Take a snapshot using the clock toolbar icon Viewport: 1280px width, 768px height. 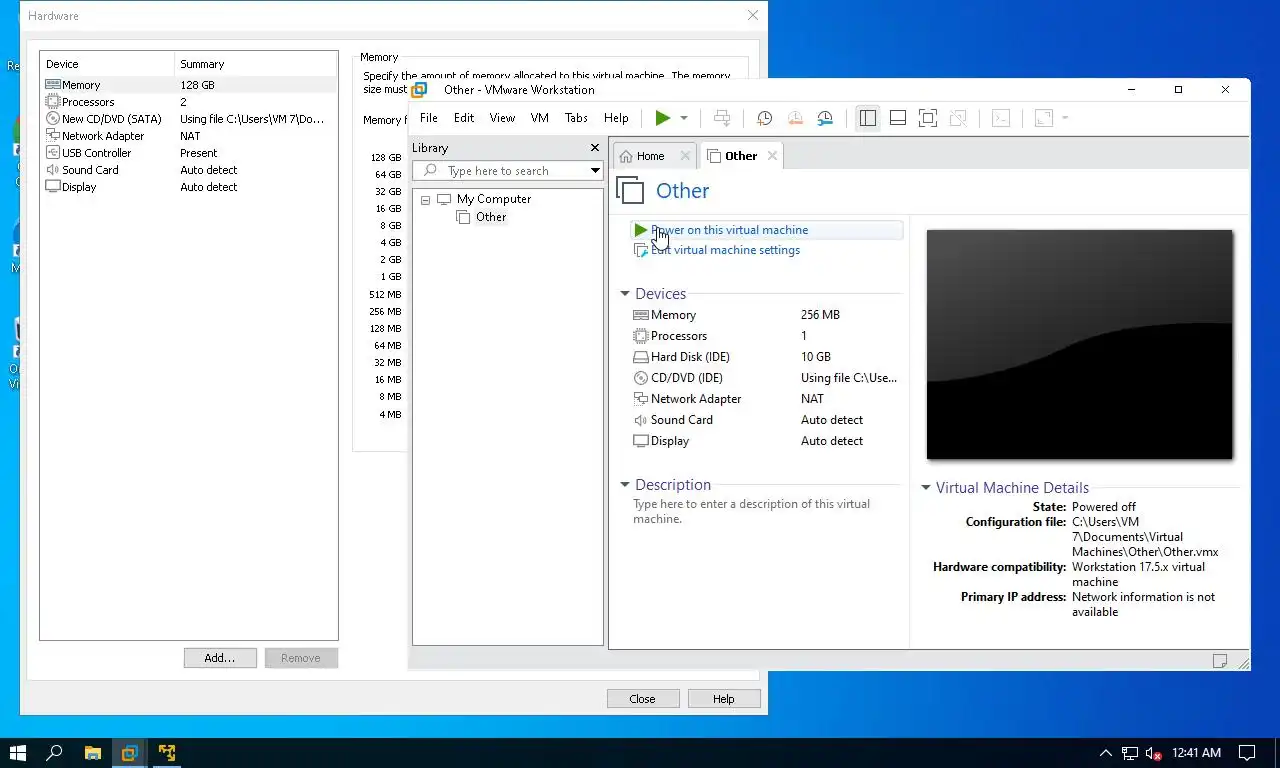coord(764,118)
